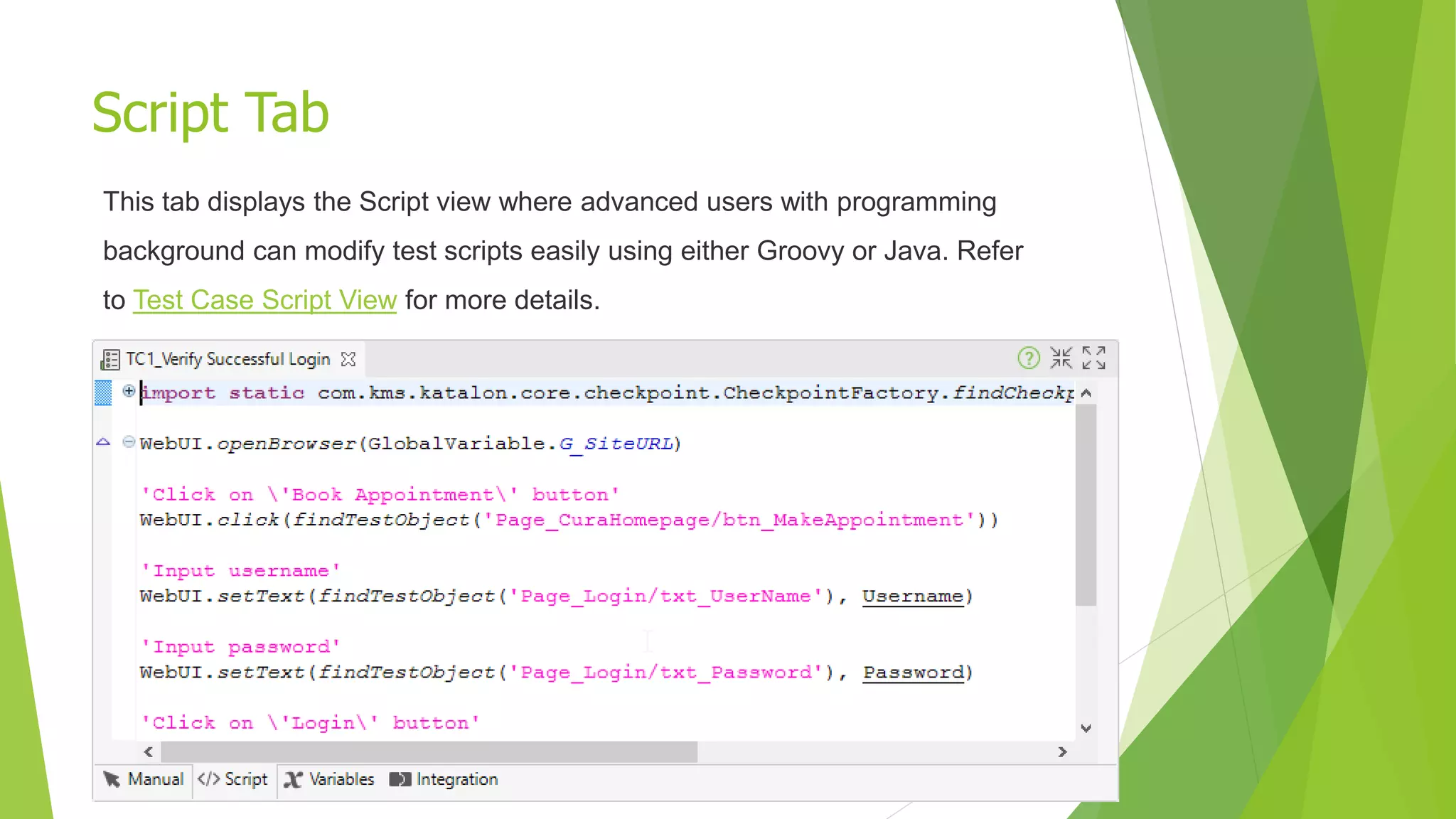Click the Manual tab cursor icon

112,780
